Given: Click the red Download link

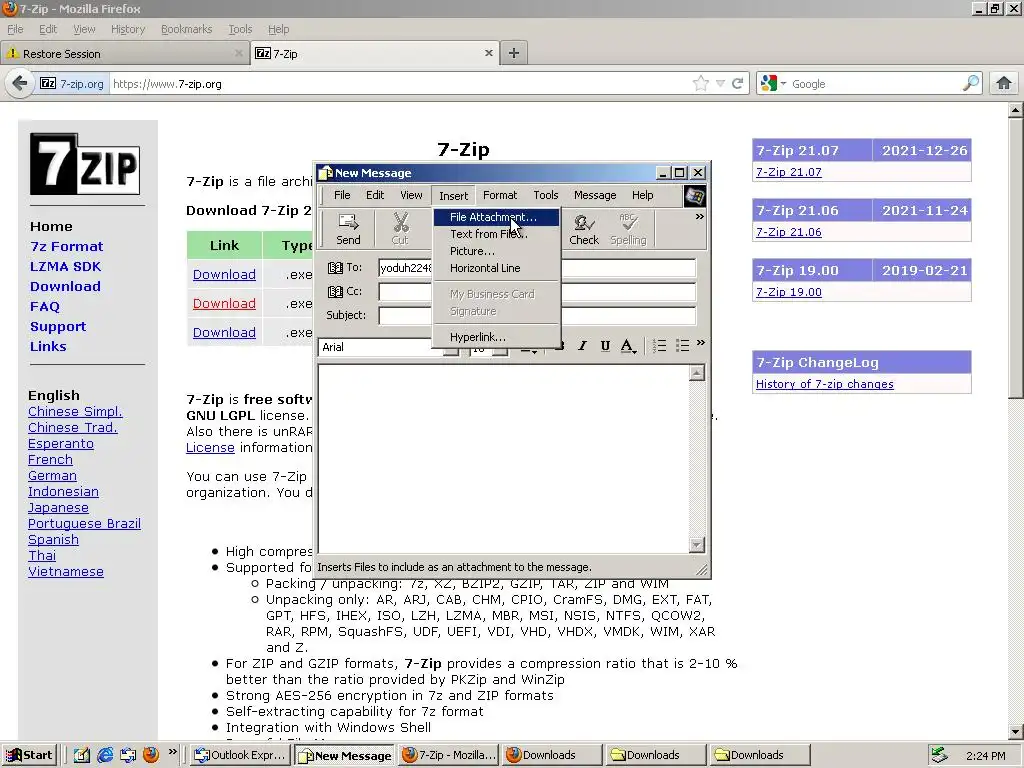Looking at the screenshot, I should point(224,304).
